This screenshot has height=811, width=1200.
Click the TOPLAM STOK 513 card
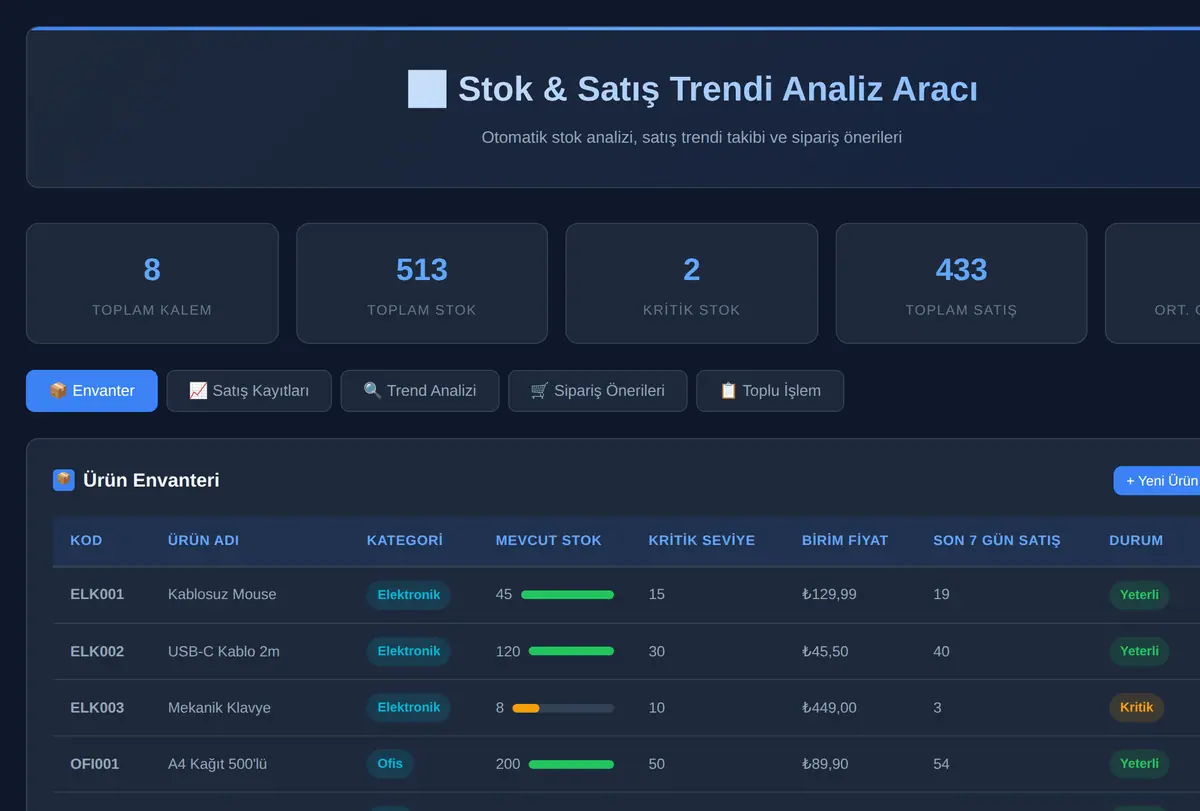(422, 283)
